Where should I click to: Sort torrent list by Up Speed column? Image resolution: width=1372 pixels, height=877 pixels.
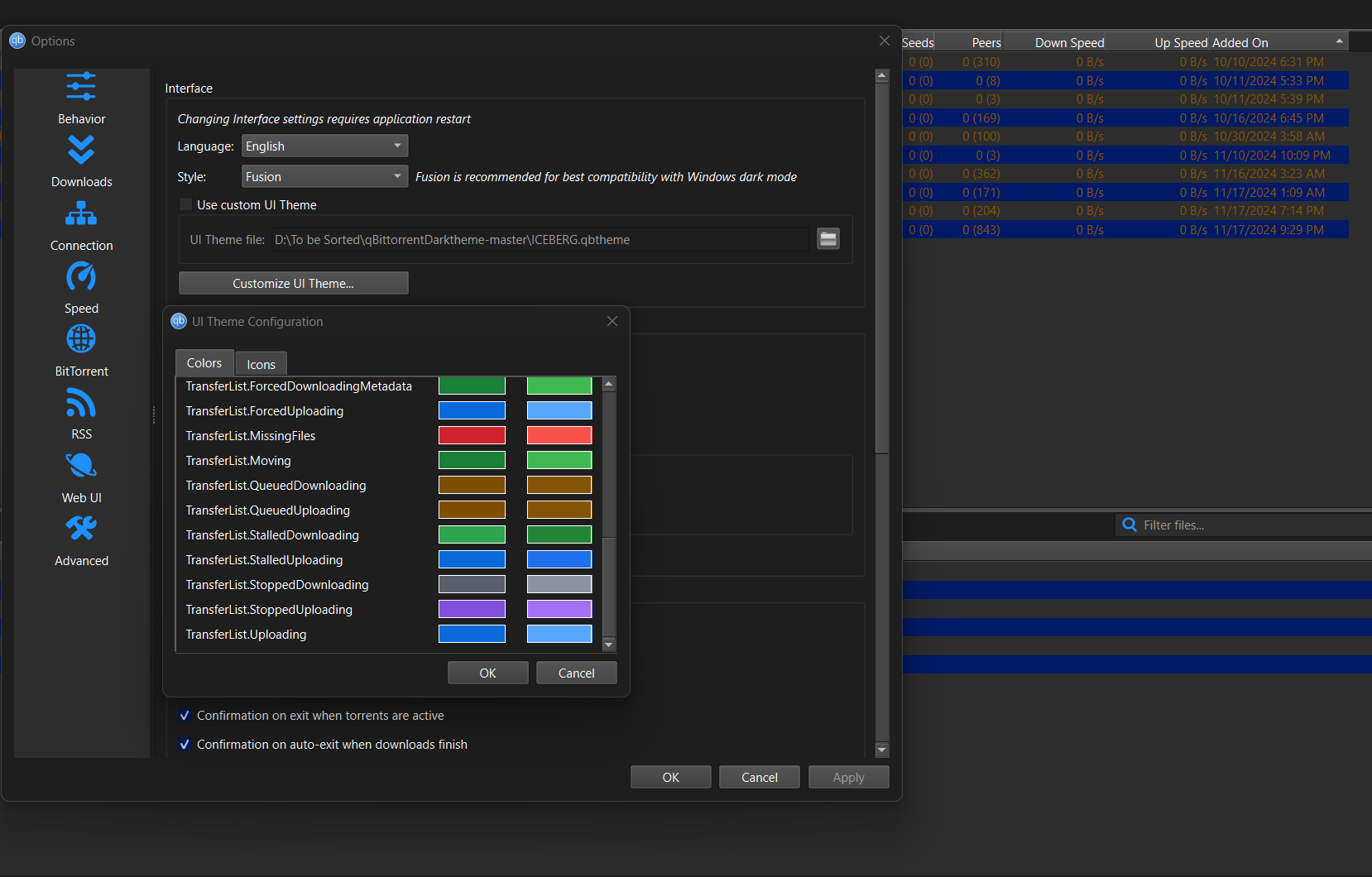tap(1158, 42)
